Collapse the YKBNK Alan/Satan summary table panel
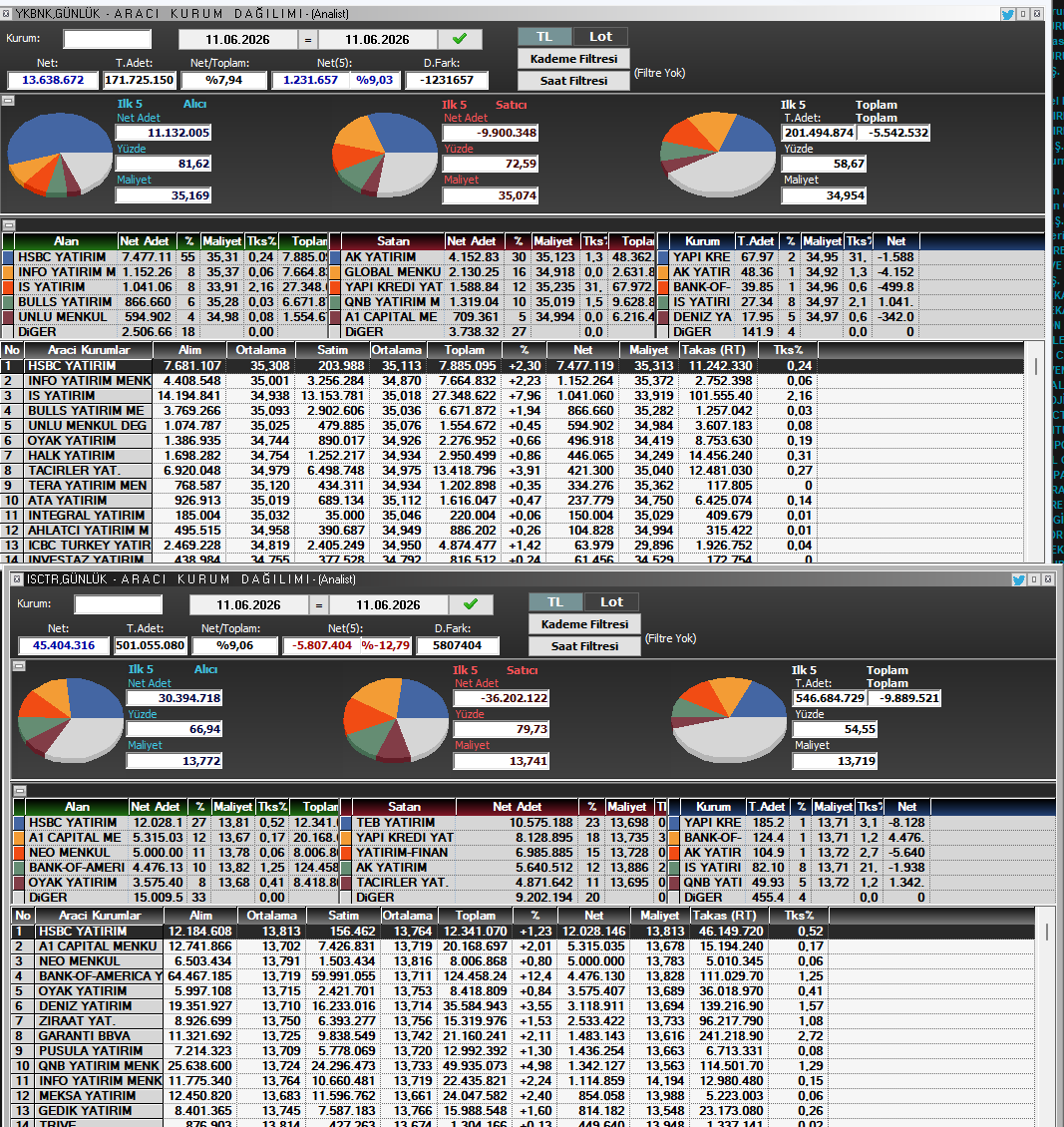This screenshot has height=1127, width=1064. (x=8, y=225)
